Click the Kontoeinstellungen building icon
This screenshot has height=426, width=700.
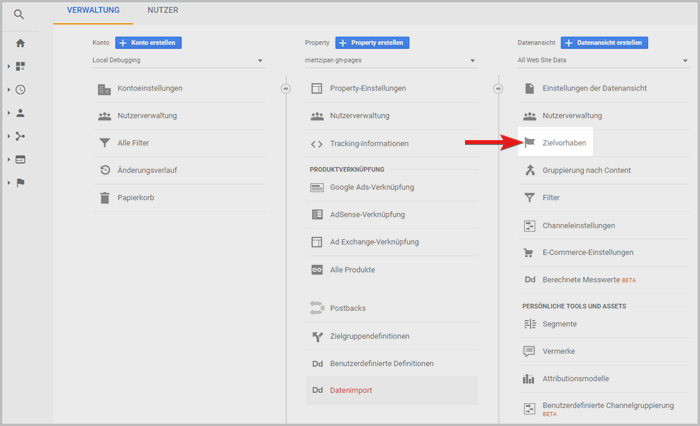coord(104,89)
